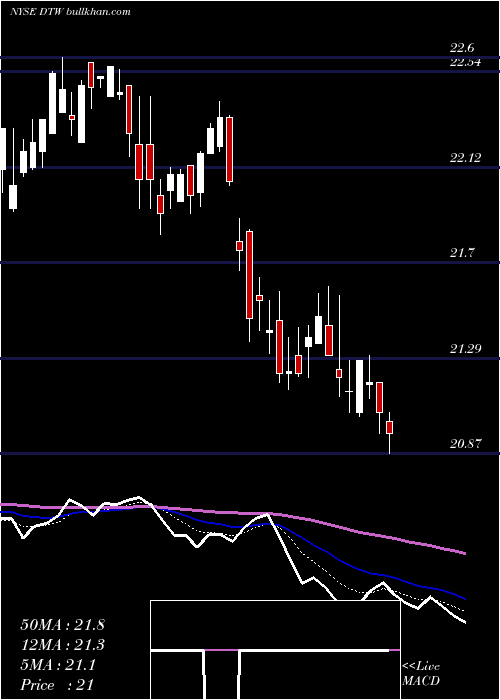
Task: Click the 22.6 price level label
Action: coord(462,48)
